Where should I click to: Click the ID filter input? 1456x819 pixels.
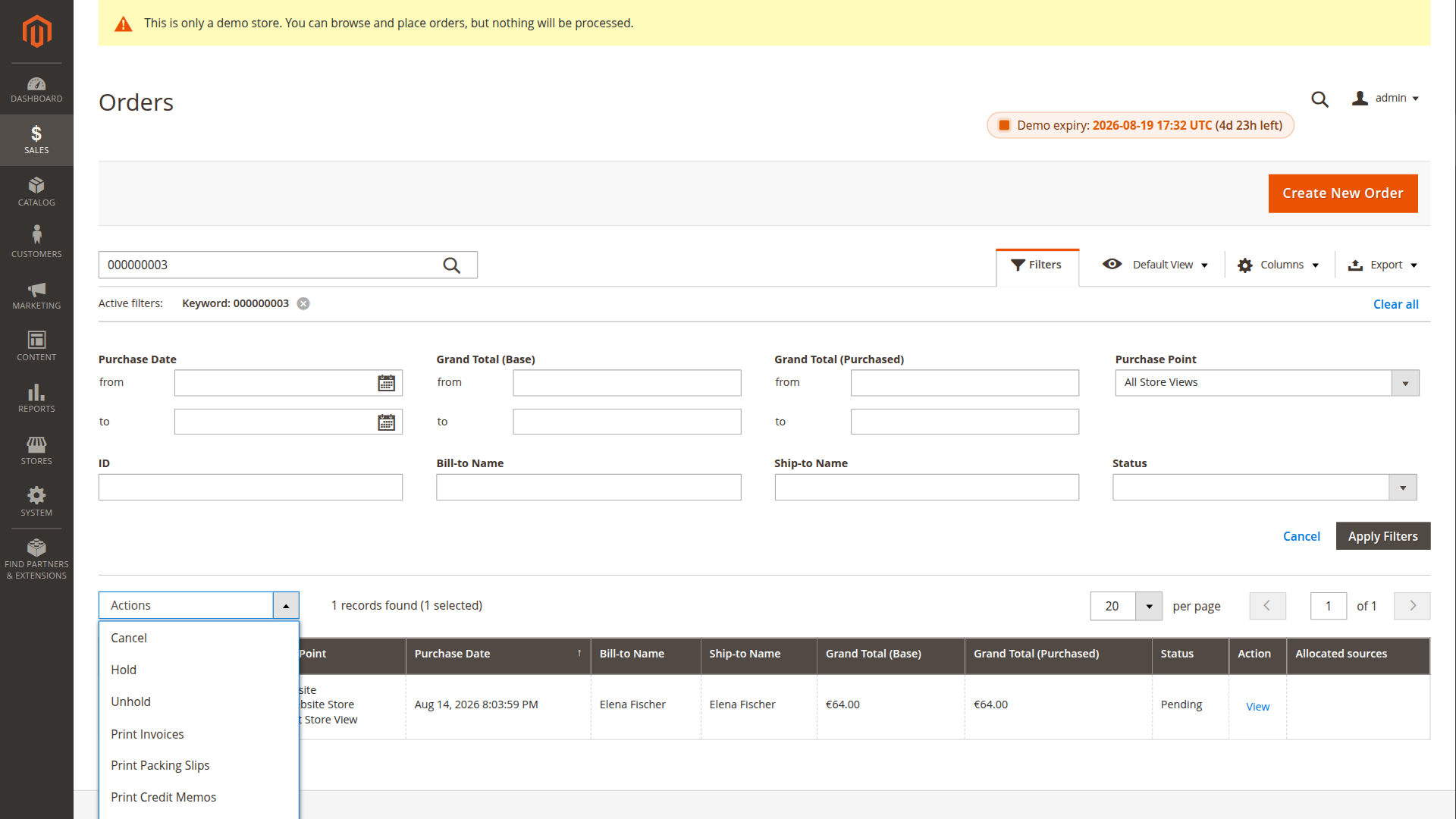coord(250,488)
